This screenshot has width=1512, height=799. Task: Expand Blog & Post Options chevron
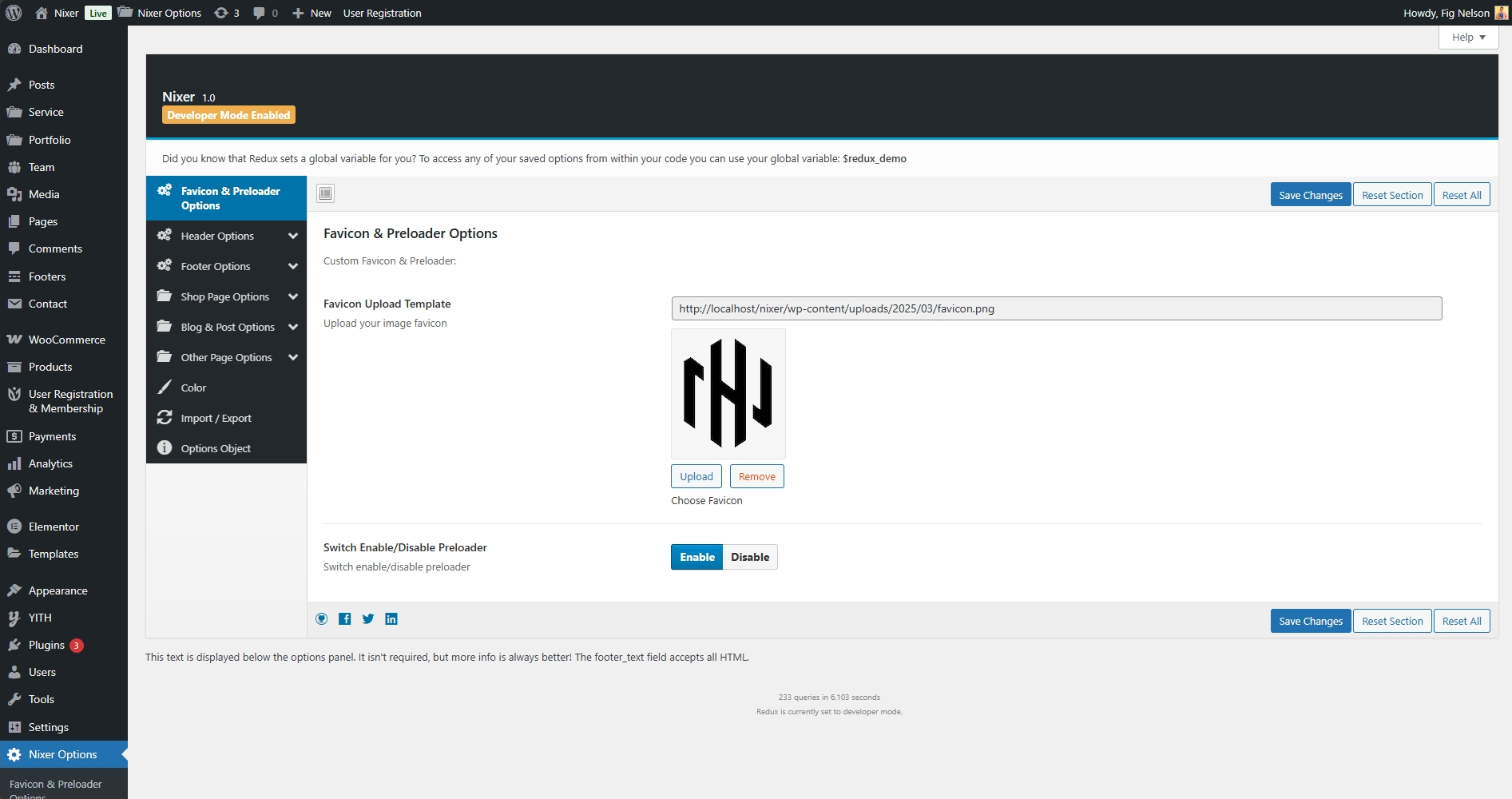[293, 327]
